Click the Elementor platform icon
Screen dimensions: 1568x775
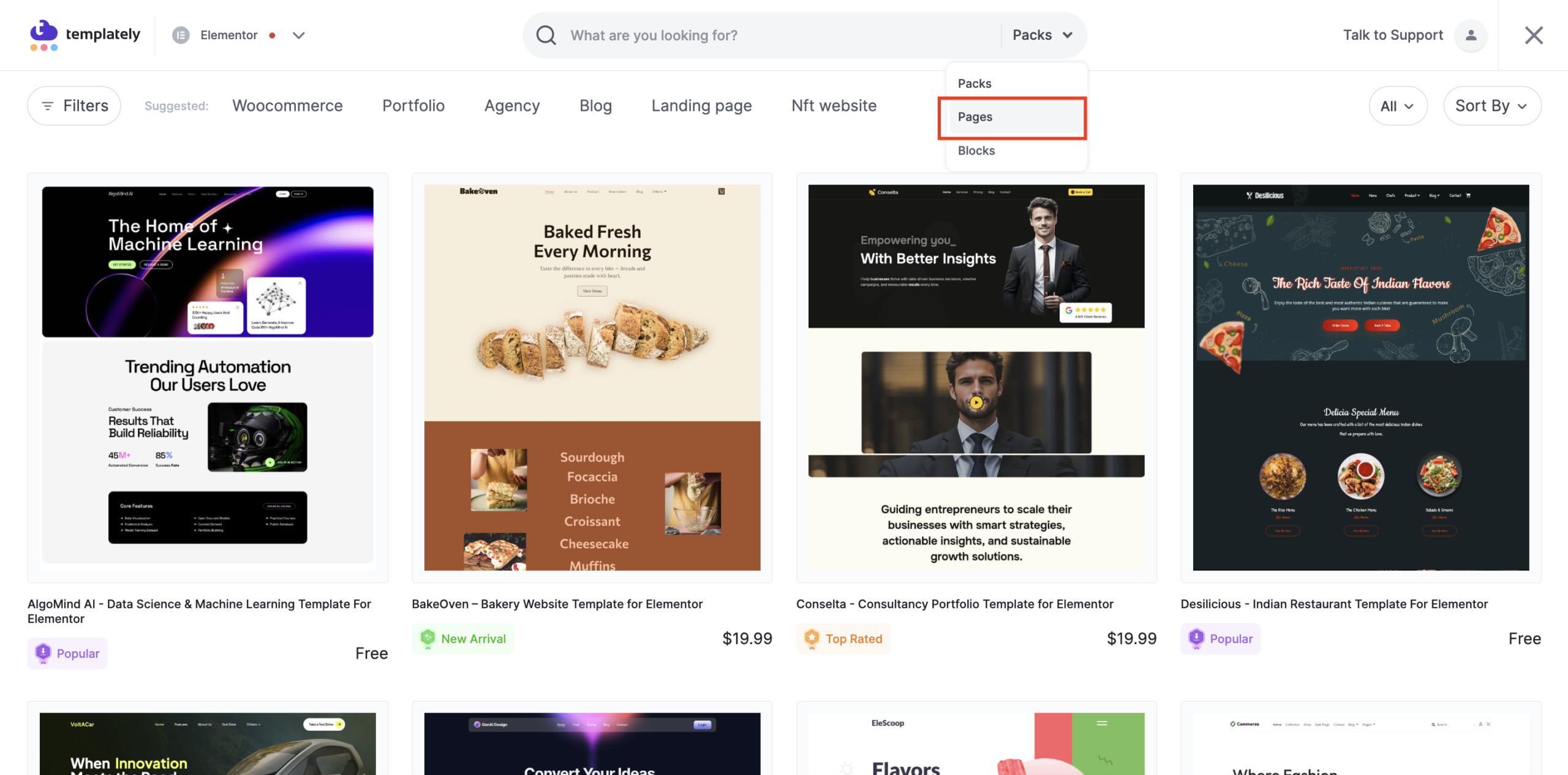[181, 35]
